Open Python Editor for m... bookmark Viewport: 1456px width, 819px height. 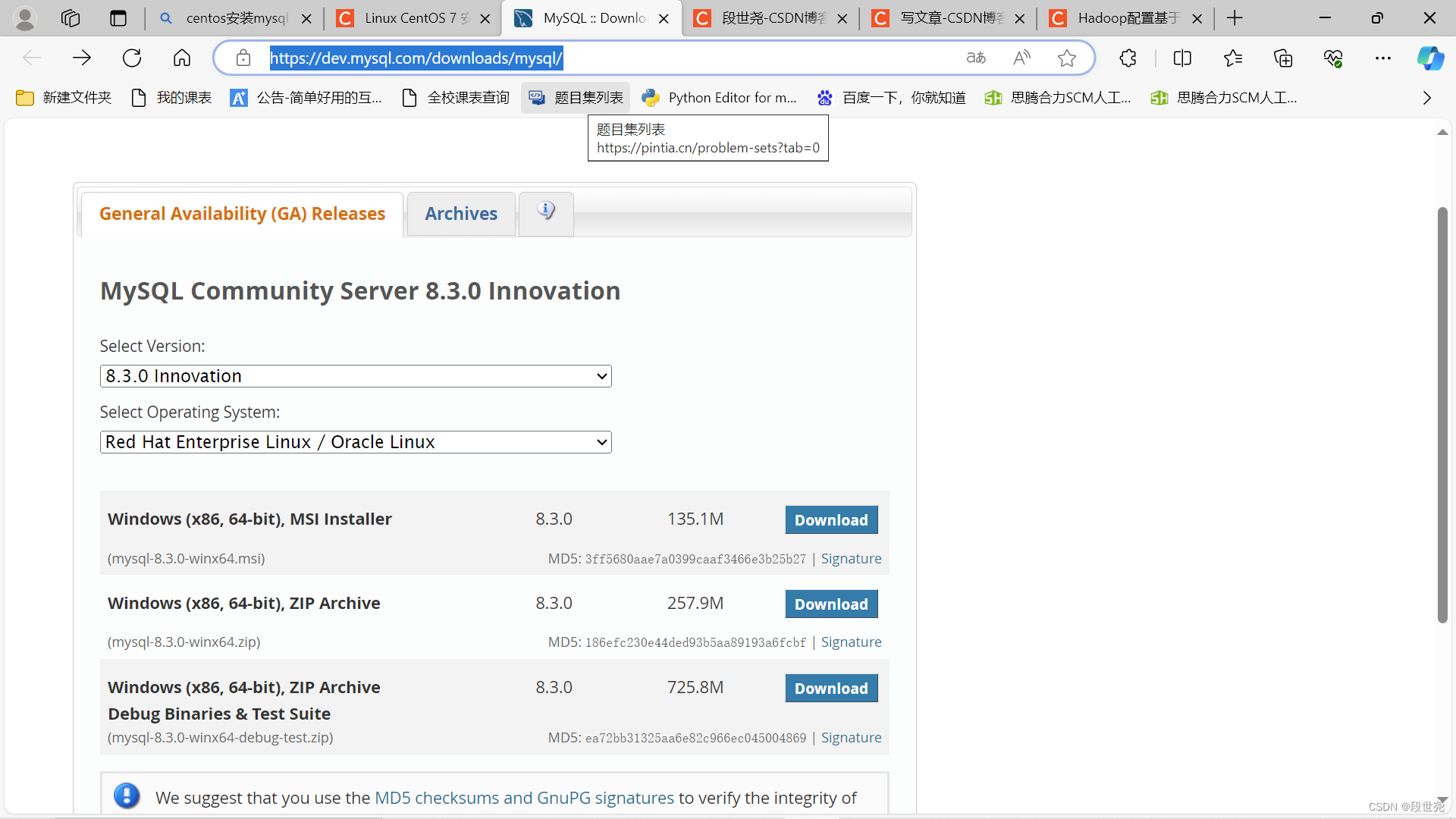click(x=719, y=98)
